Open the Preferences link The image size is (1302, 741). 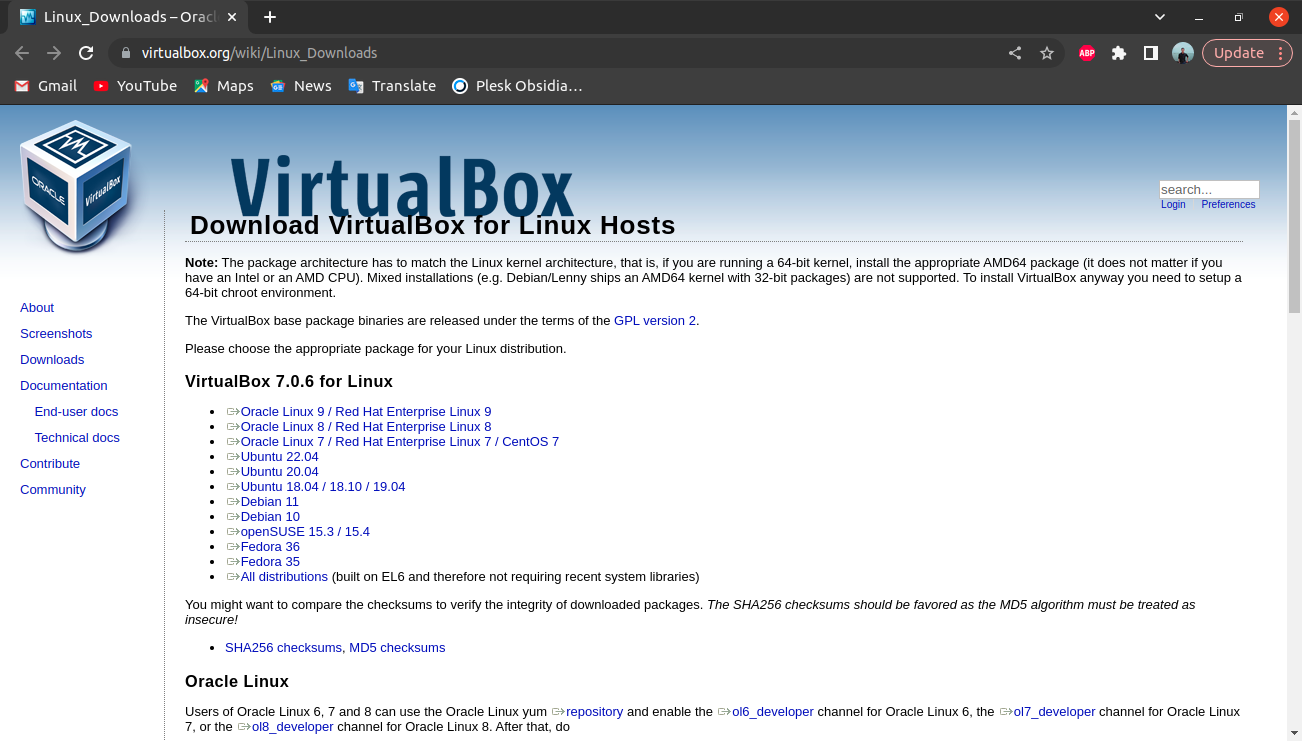[1228, 204]
